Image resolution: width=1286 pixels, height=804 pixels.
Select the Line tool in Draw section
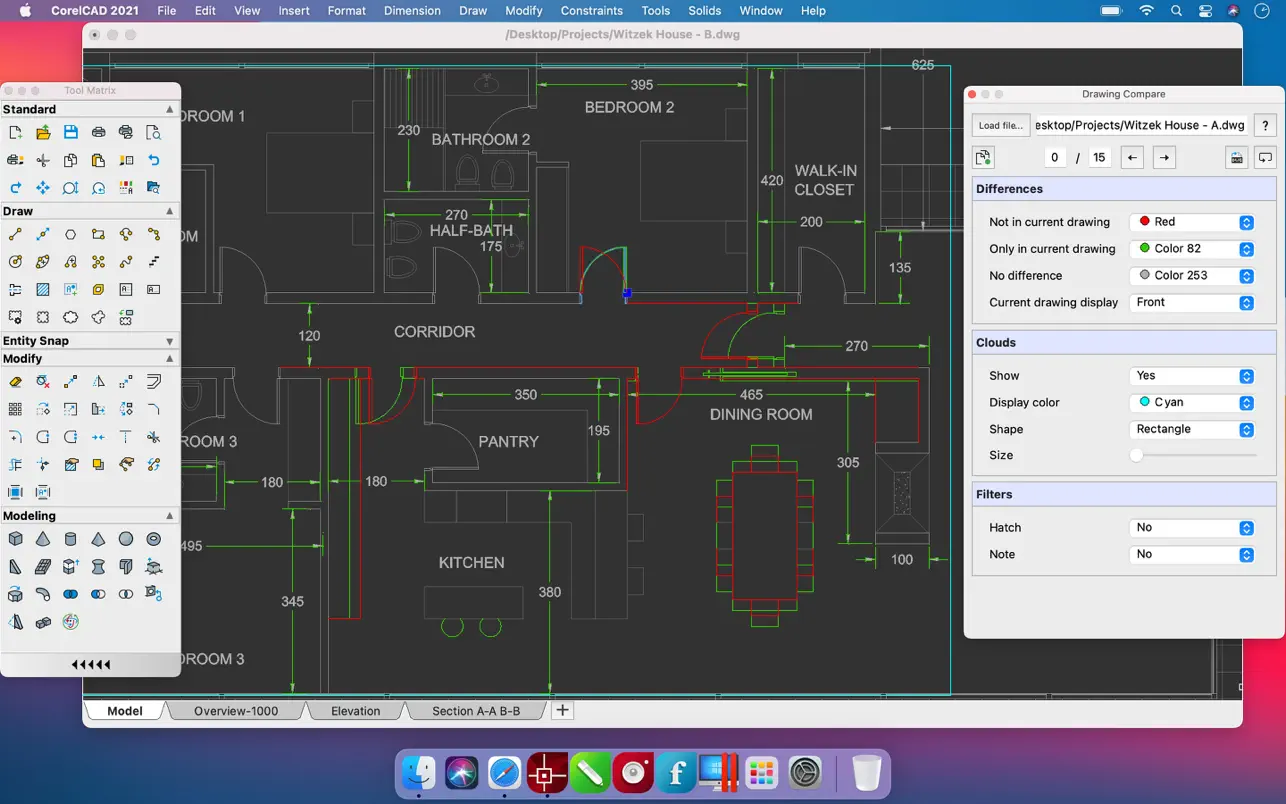click(x=15, y=235)
